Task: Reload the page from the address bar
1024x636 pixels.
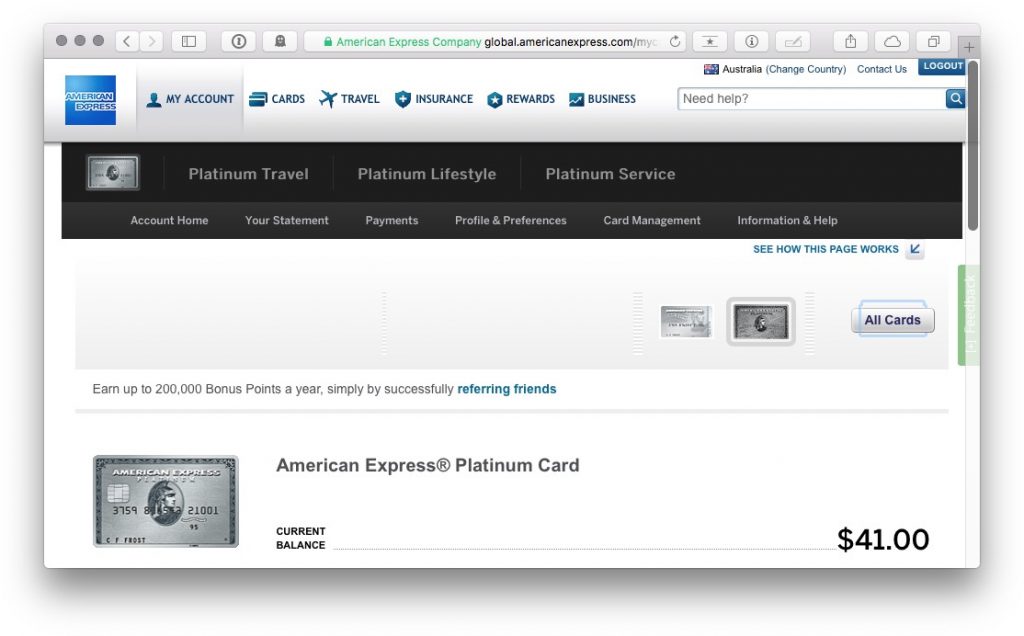Action: [x=675, y=41]
